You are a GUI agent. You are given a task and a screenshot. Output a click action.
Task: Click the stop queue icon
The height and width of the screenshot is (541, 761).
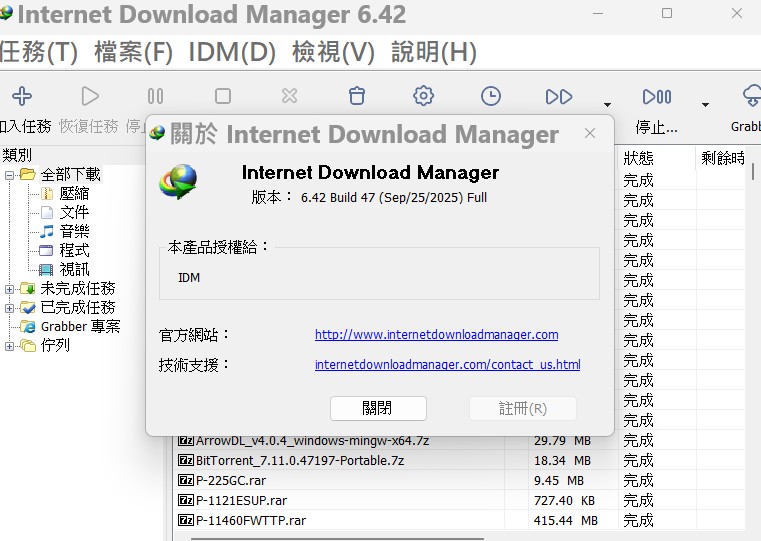[x=657, y=96]
